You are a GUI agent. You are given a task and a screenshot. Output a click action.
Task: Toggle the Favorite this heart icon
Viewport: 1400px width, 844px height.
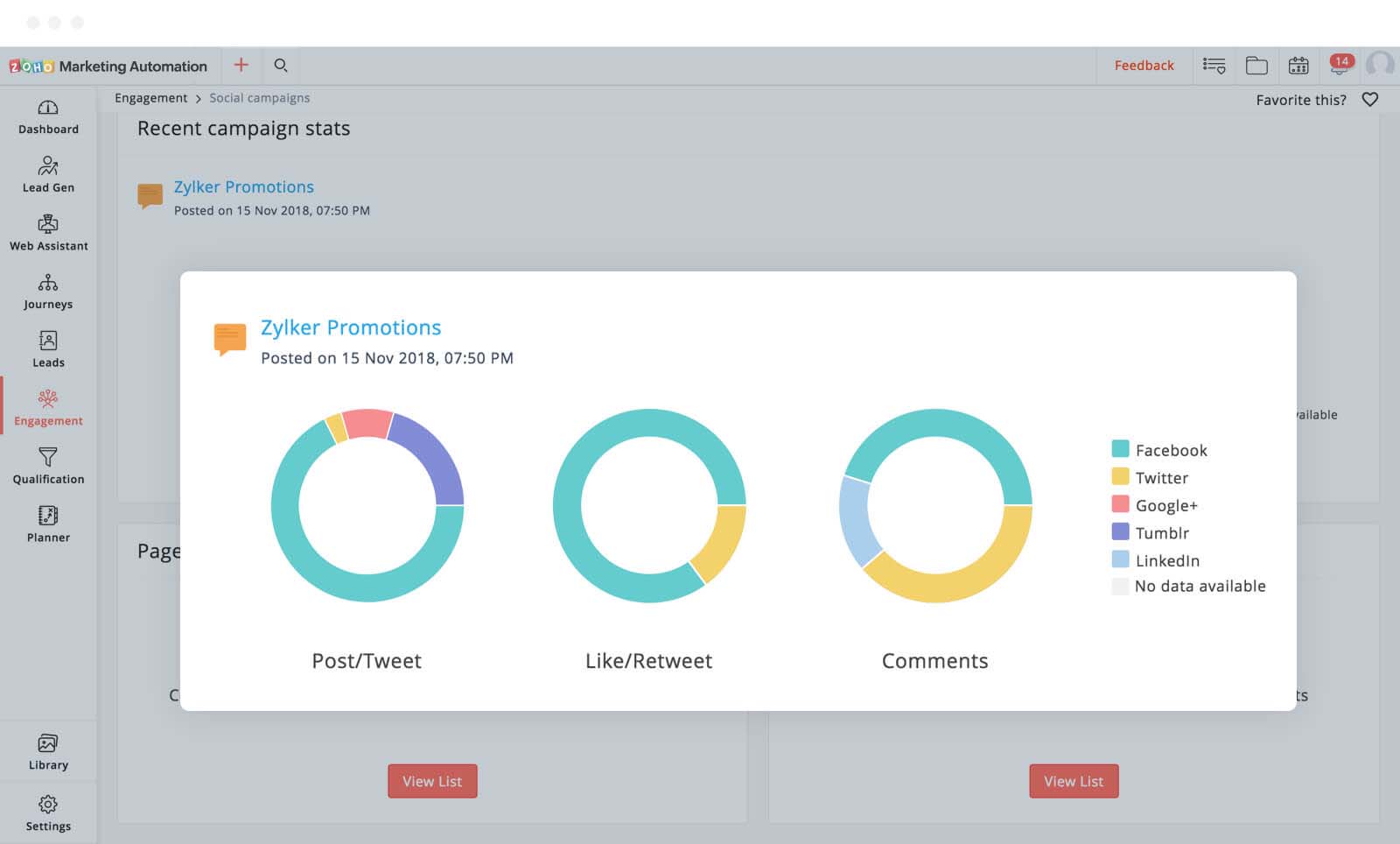(1370, 100)
